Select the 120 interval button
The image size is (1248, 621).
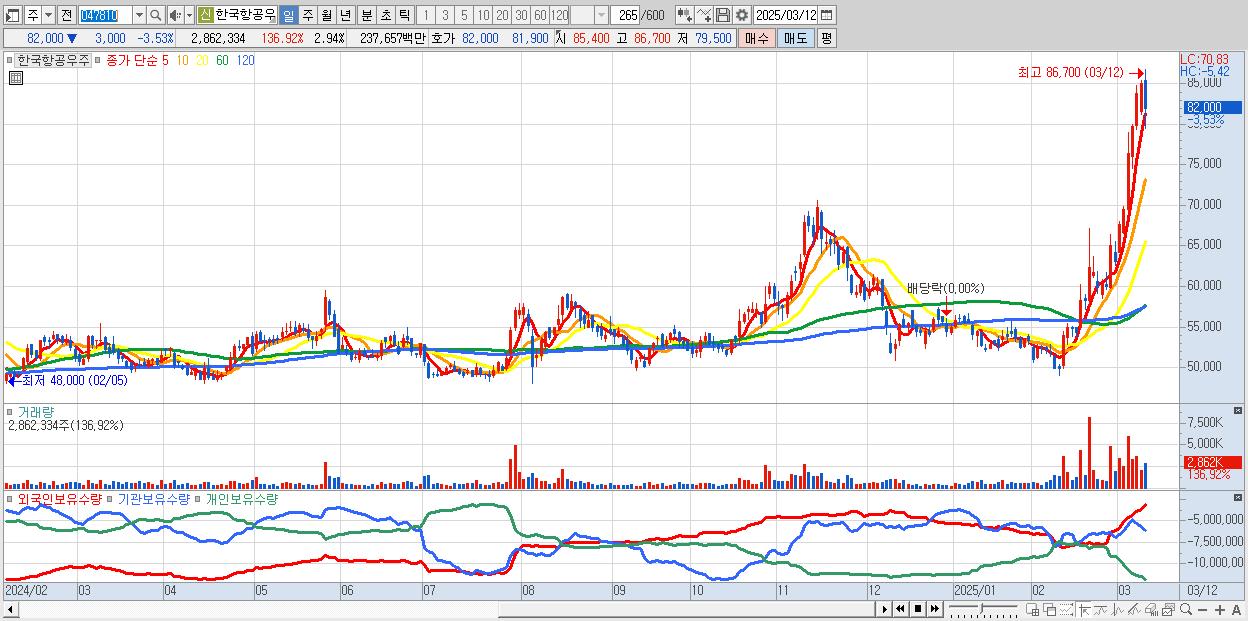coord(559,15)
